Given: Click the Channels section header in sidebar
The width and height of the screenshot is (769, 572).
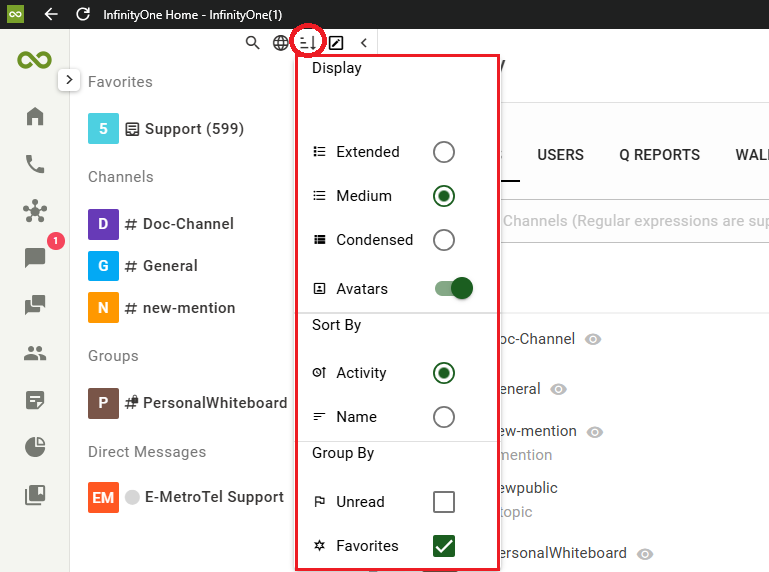Looking at the screenshot, I should (x=121, y=177).
